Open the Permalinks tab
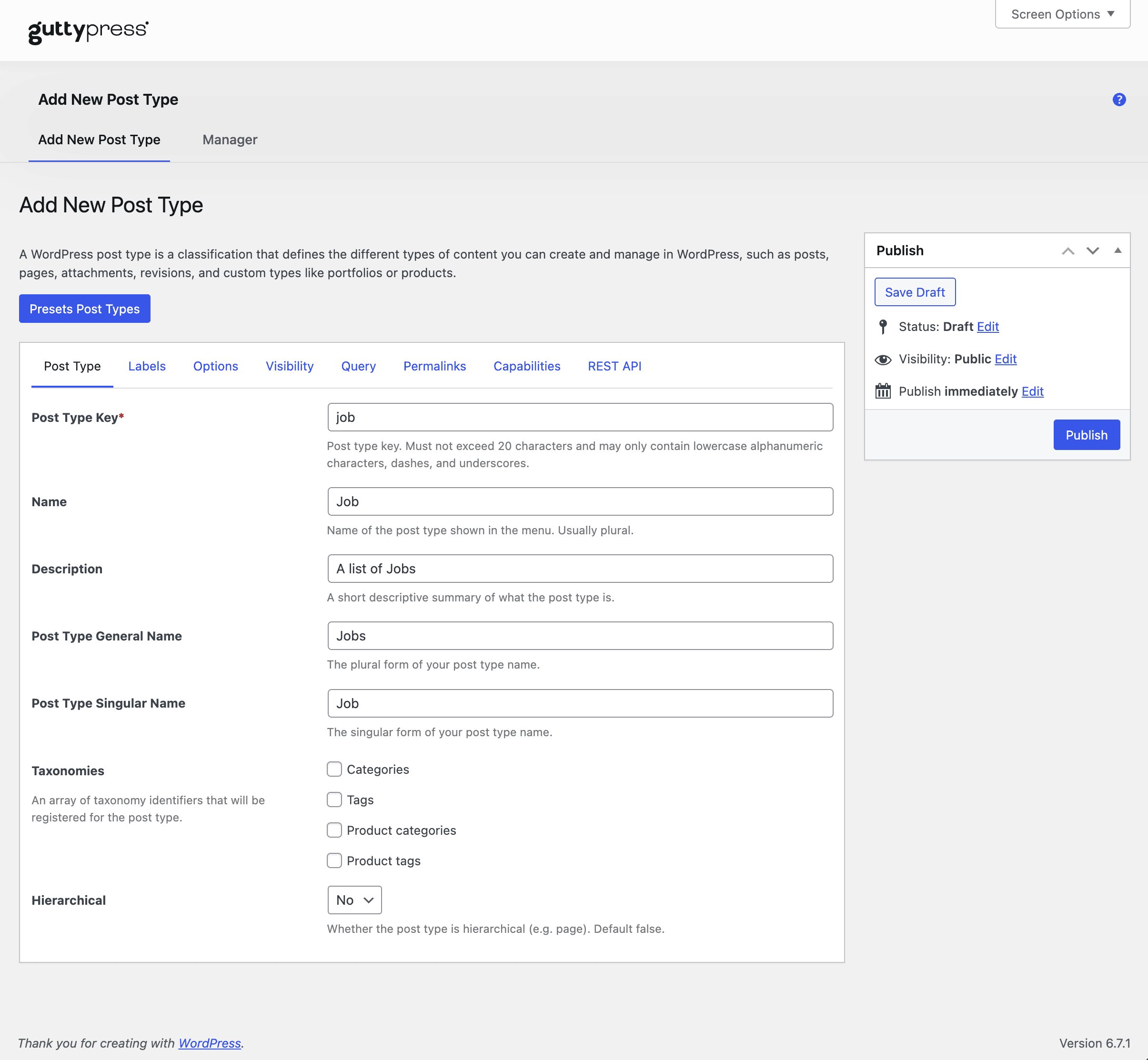This screenshot has height=1060, width=1148. pos(435,366)
